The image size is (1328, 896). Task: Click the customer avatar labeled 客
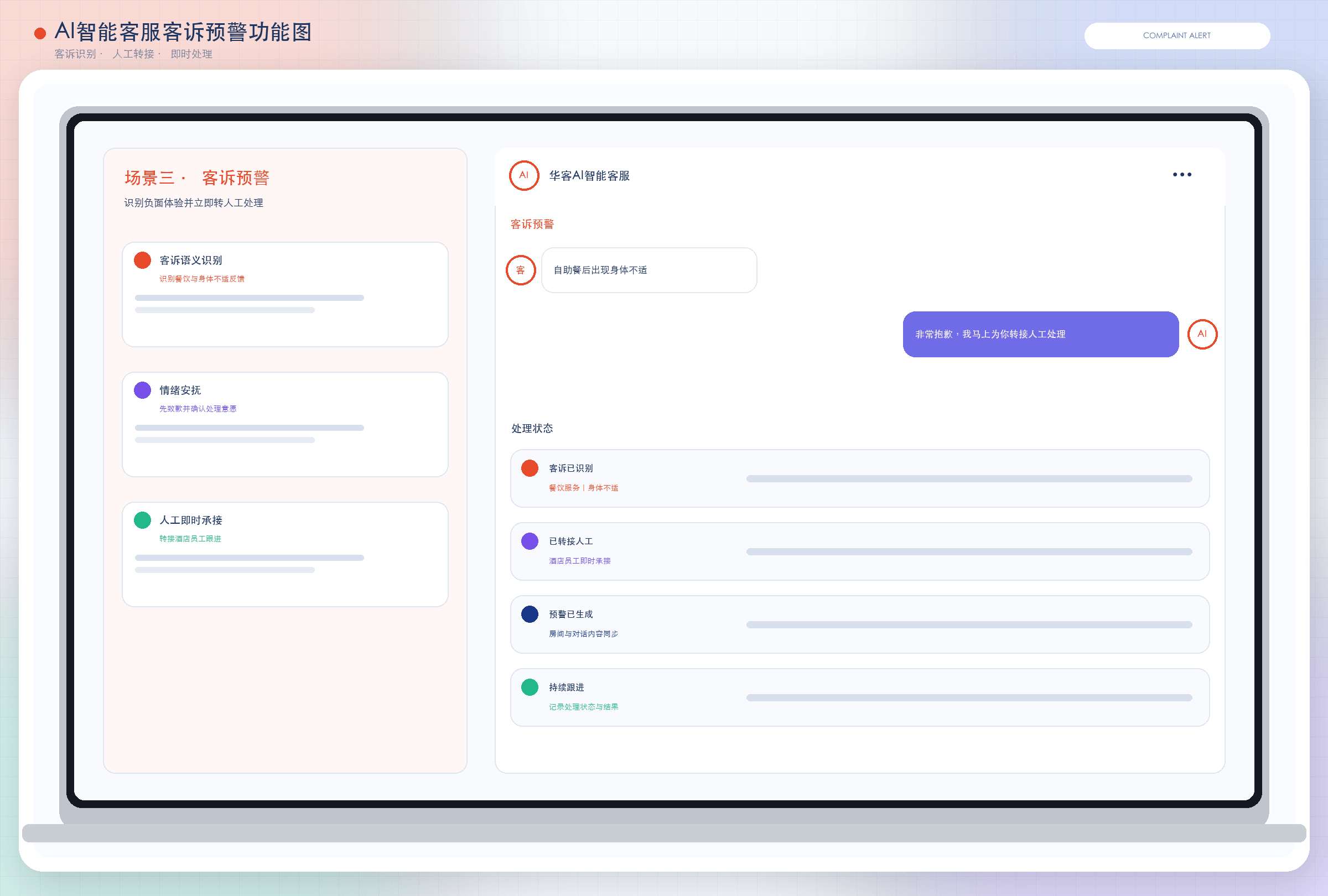(521, 270)
